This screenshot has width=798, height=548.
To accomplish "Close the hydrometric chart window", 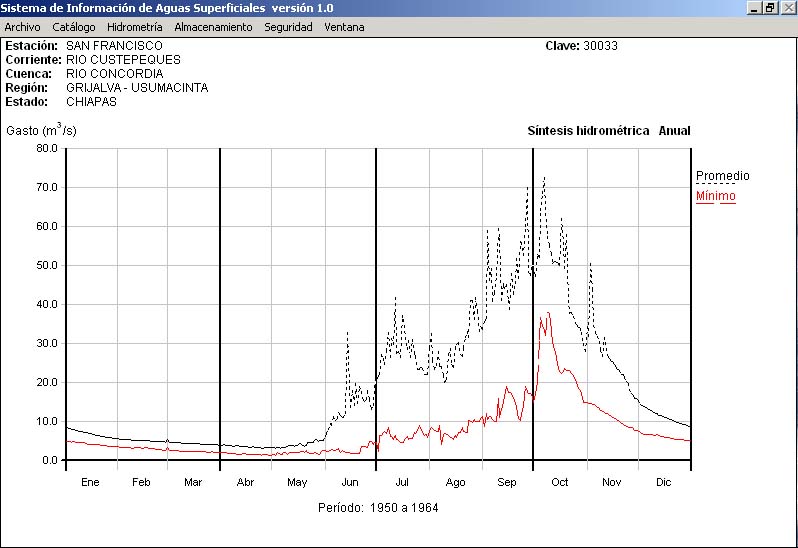I will (787, 8).
